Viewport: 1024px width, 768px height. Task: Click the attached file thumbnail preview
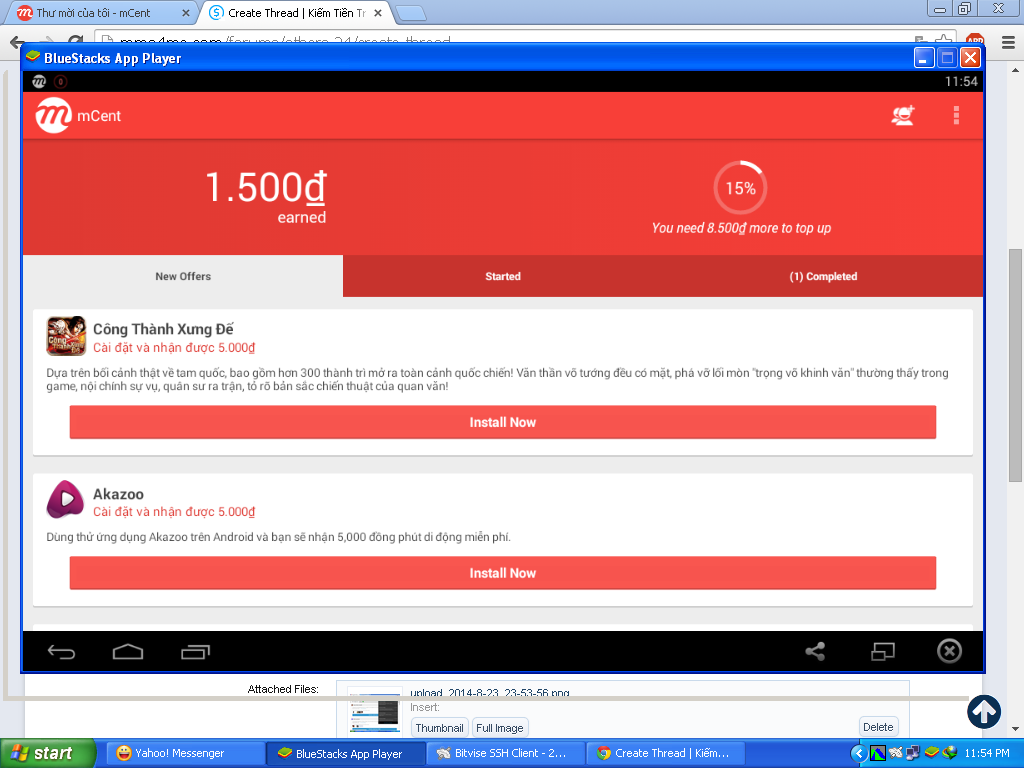pyautogui.click(x=374, y=713)
